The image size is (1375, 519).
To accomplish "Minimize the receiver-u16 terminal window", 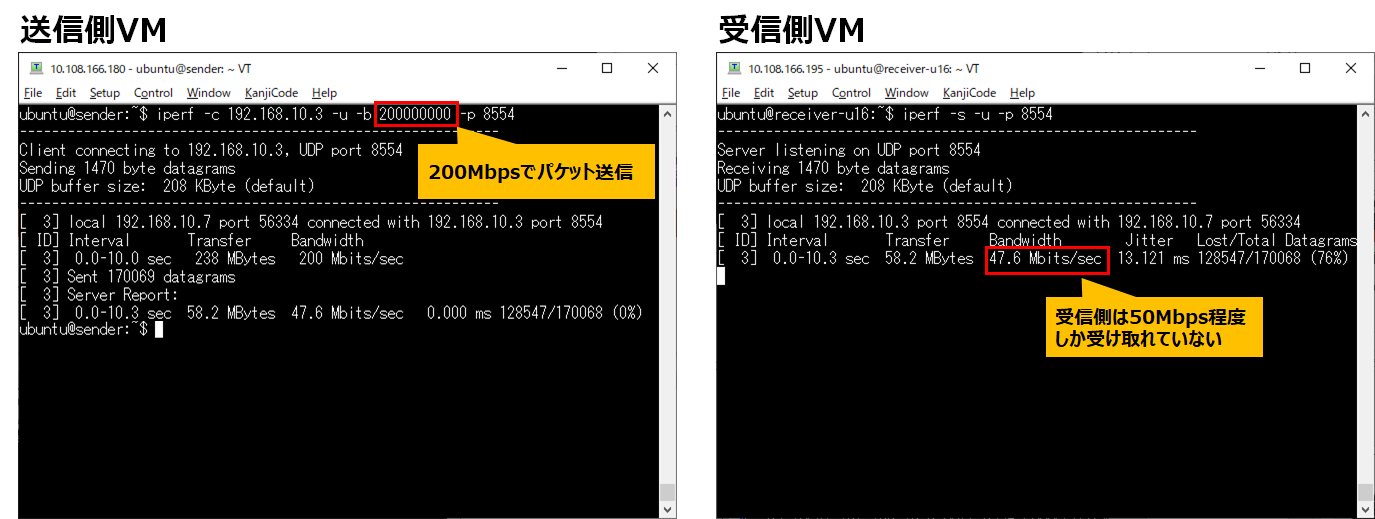I will click(x=1259, y=68).
